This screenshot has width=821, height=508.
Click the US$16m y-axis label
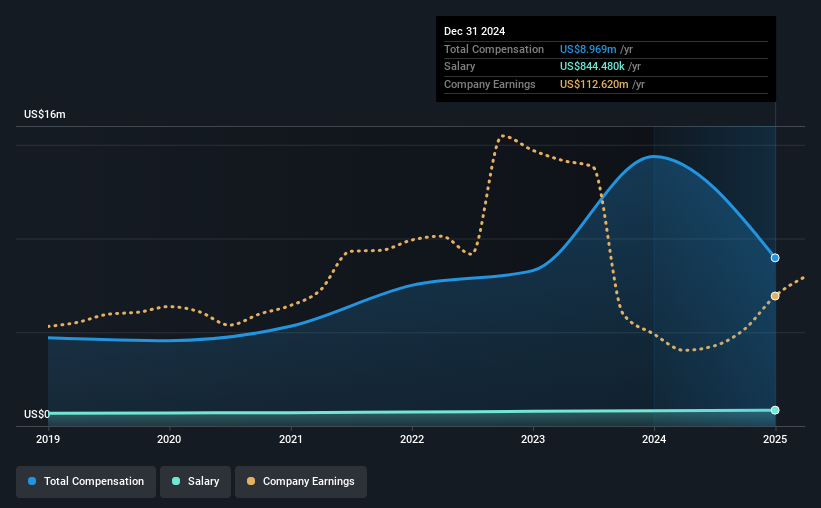pyautogui.click(x=45, y=114)
